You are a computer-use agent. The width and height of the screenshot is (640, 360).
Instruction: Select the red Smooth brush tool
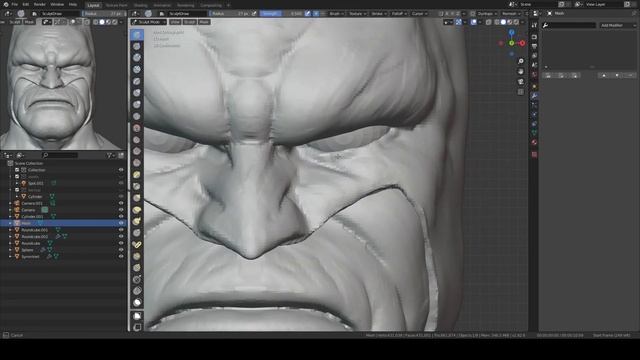click(137, 128)
